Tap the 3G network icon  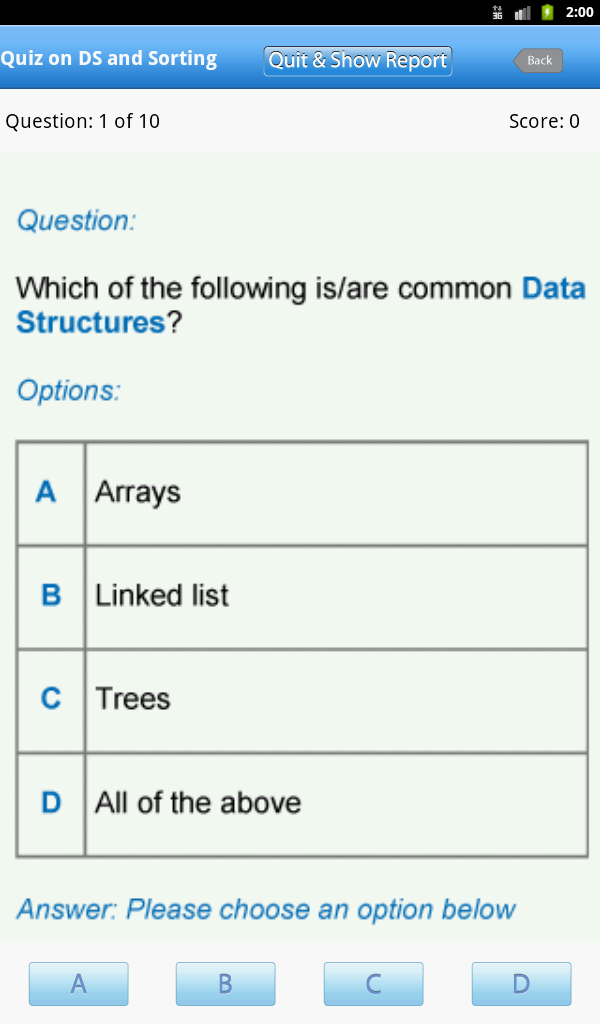tap(497, 12)
